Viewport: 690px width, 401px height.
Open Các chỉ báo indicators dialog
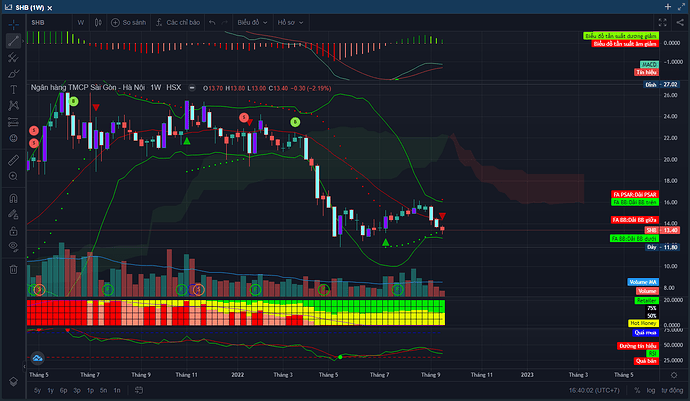coord(178,22)
